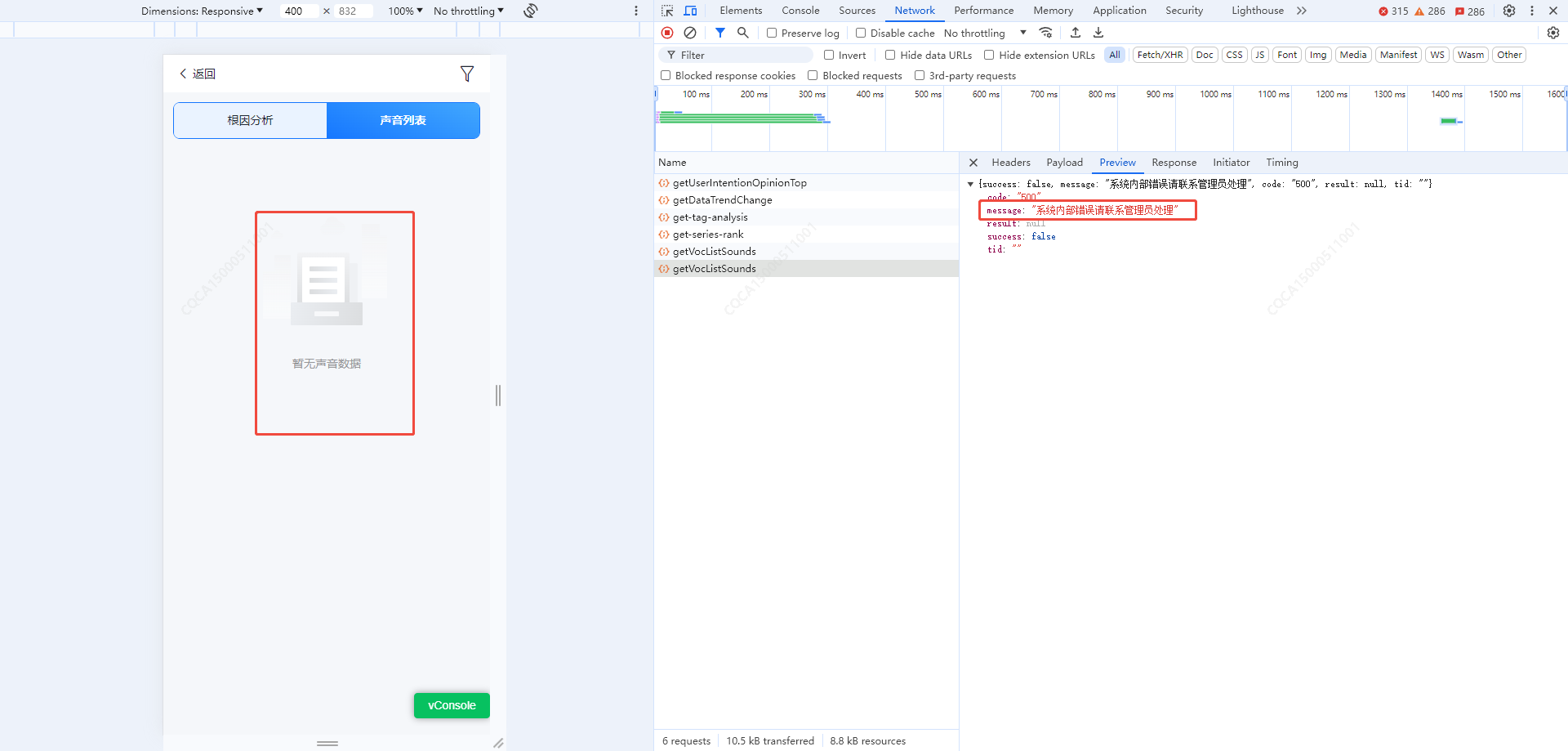Toggle the device toolbar icon
This screenshot has width=1568, height=751.
coord(690,11)
